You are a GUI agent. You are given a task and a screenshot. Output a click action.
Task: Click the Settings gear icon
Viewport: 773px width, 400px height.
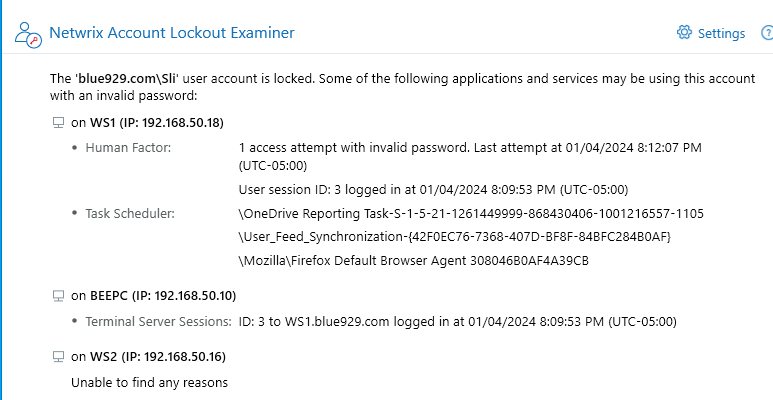pyautogui.click(x=684, y=33)
